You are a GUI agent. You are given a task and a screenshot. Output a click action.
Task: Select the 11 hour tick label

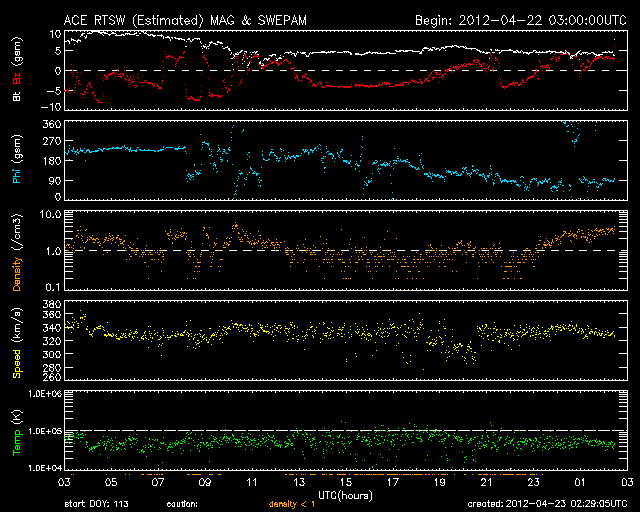(x=252, y=482)
